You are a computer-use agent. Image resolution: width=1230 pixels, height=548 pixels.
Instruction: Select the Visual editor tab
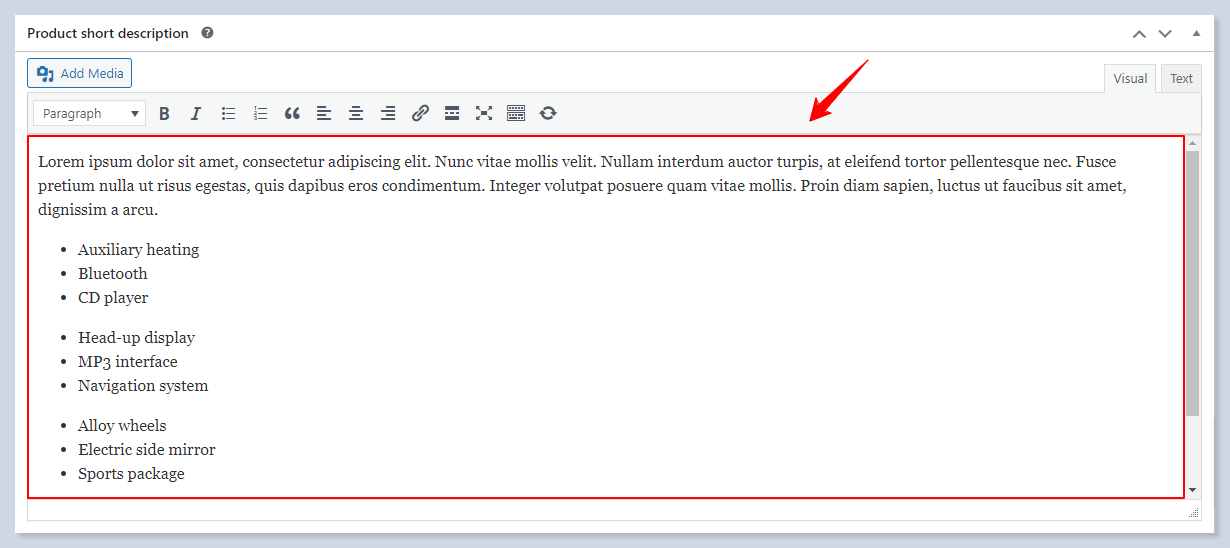click(x=1130, y=79)
